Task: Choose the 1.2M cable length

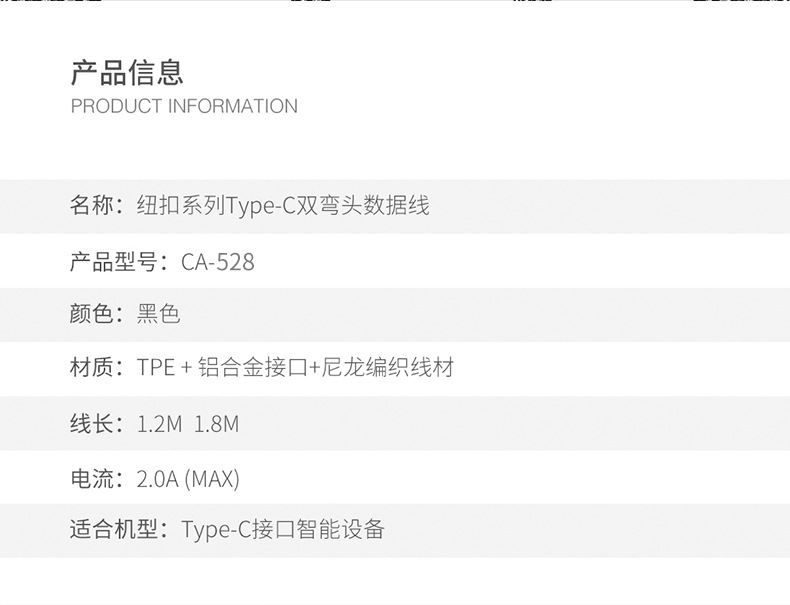Action: click(x=159, y=424)
